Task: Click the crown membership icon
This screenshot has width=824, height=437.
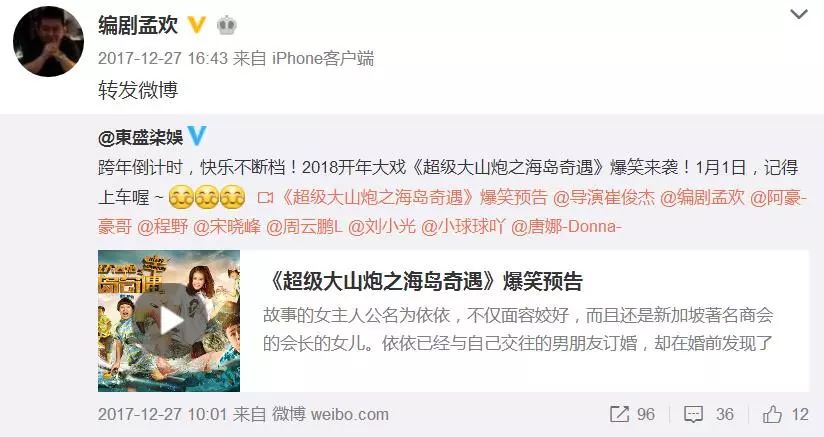Action: click(x=226, y=25)
